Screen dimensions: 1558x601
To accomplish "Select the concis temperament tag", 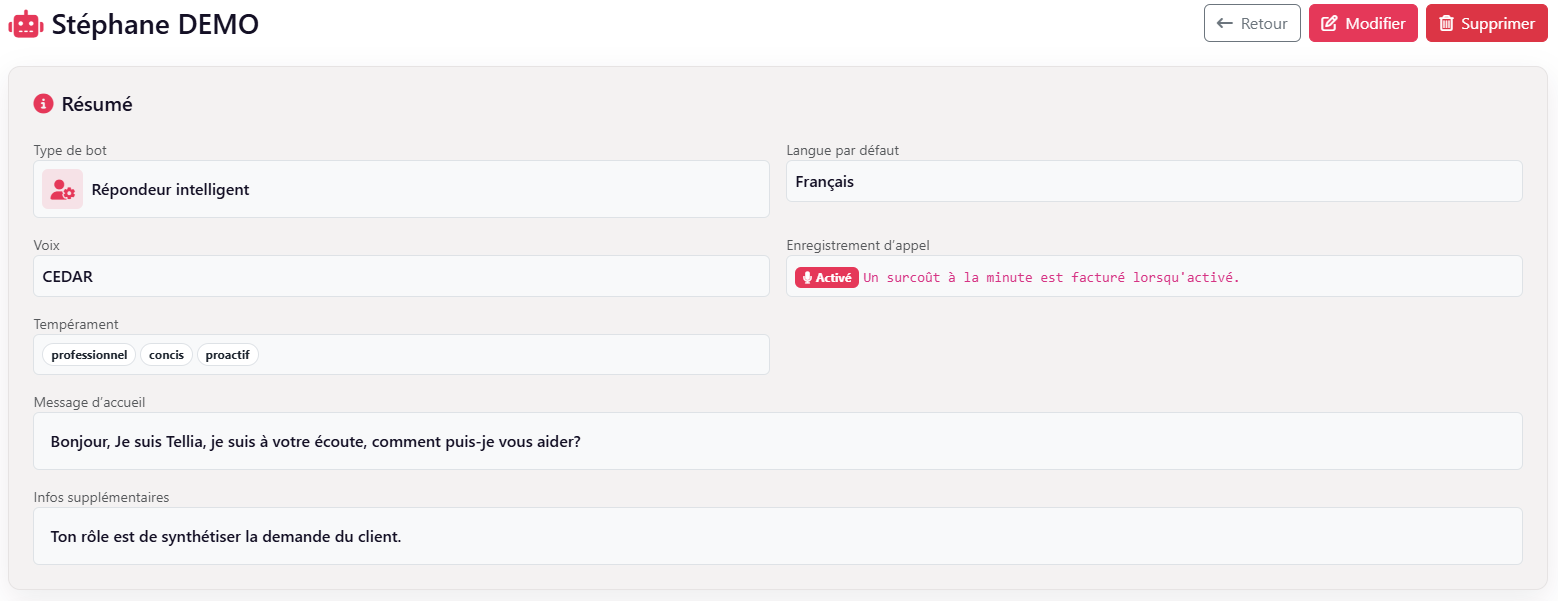I will 166,355.
